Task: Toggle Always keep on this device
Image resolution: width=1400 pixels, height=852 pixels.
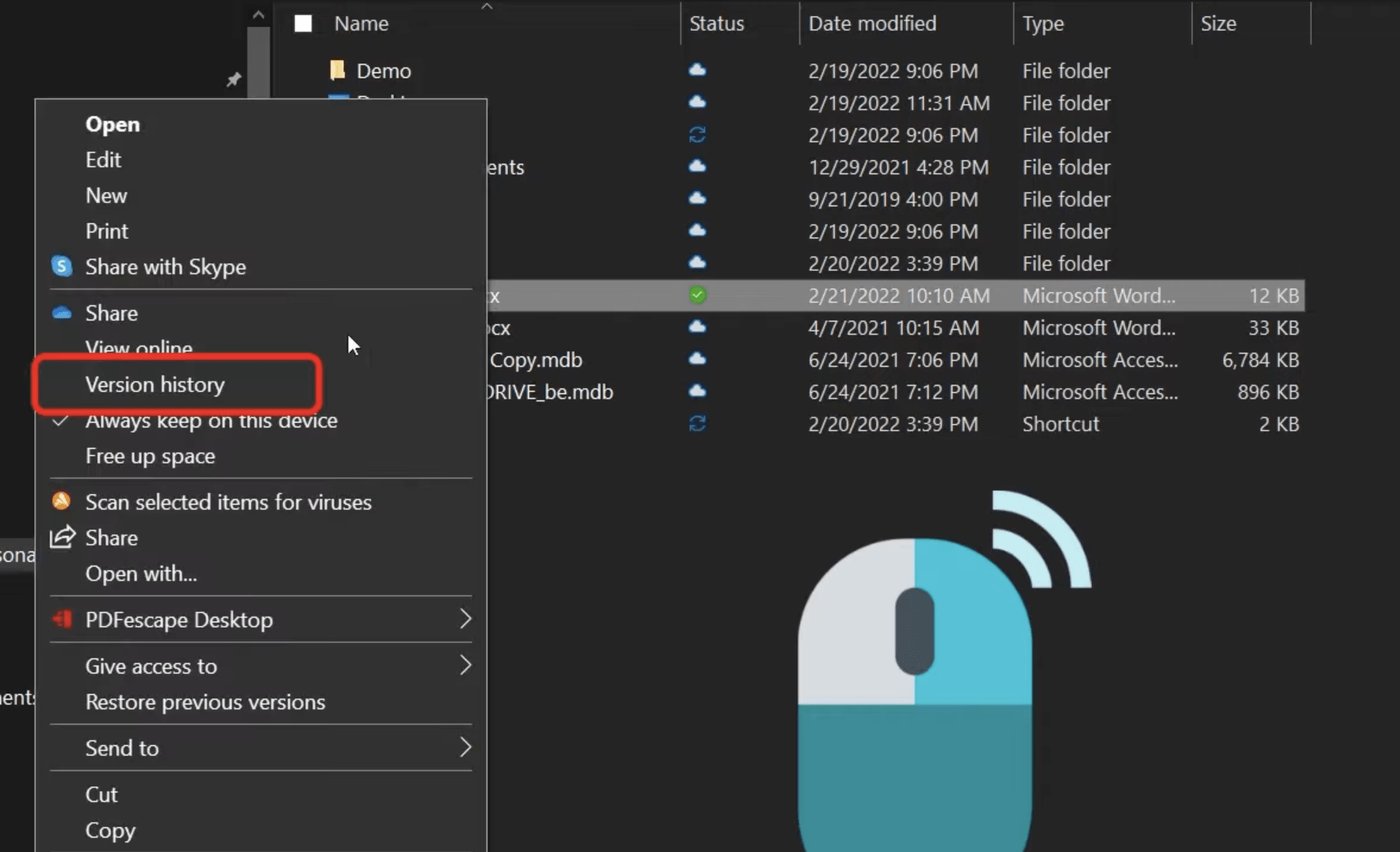Action: [x=211, y=421]
